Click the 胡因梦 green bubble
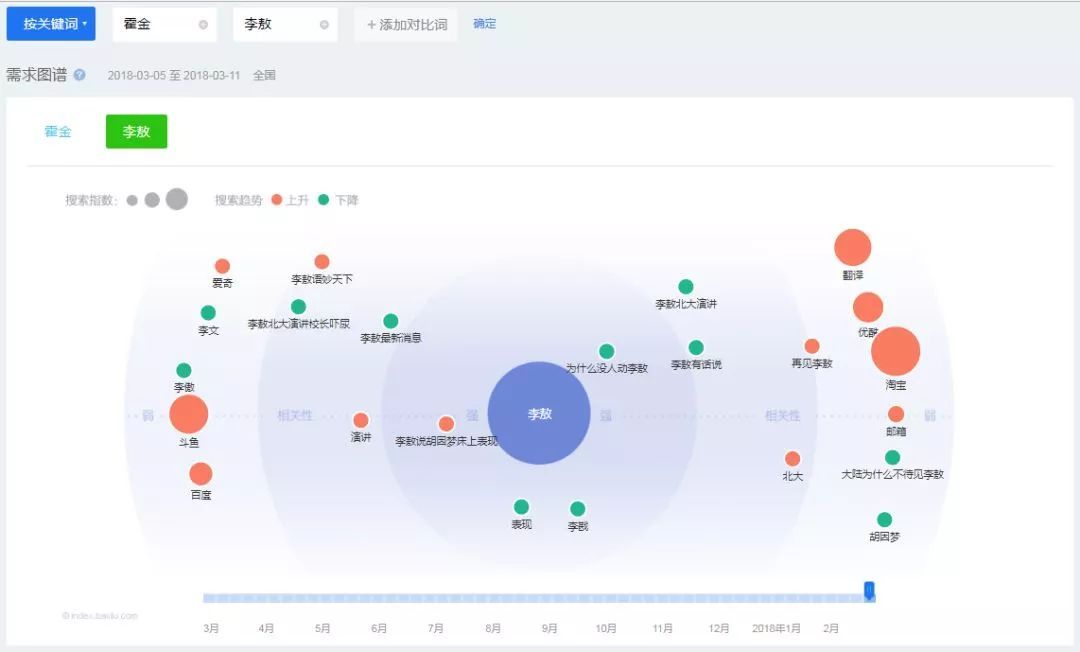Image resolution: width=1080 pixels, height=652 pixels. click(x=884, y=520)
